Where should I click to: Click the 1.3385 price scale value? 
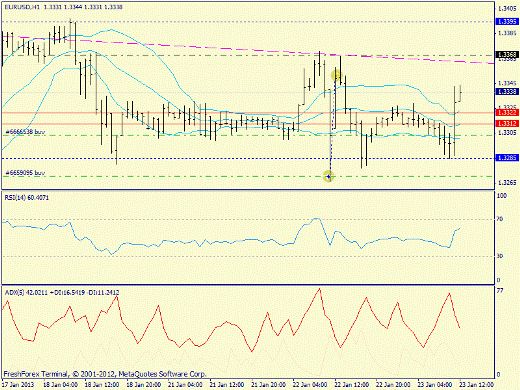coord(507,33)
